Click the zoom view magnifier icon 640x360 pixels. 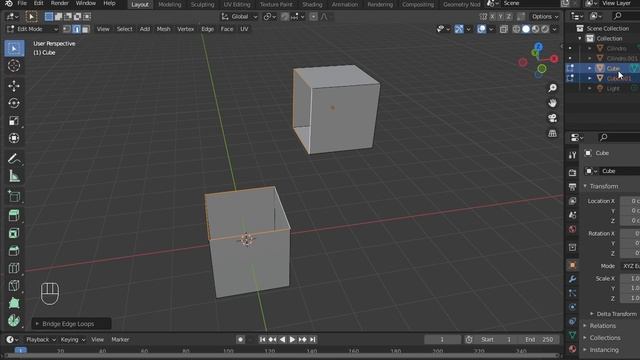[552, 88]
